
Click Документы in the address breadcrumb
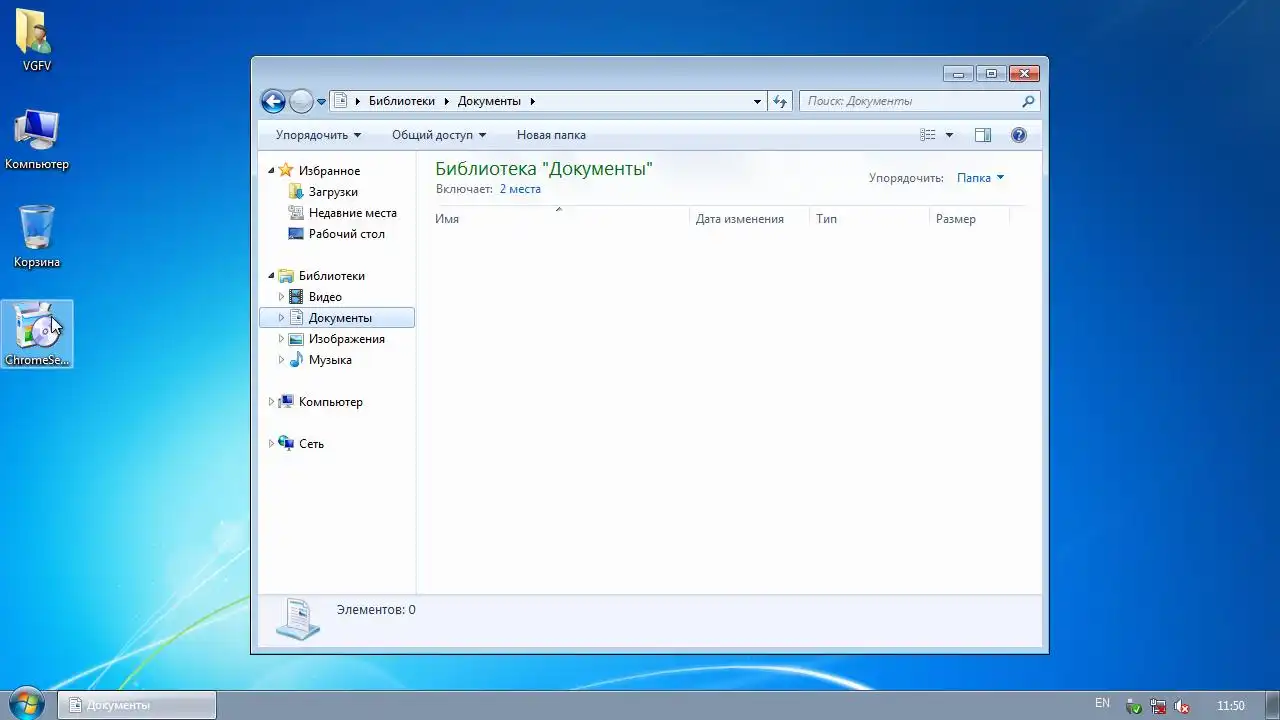click(489, 101)
